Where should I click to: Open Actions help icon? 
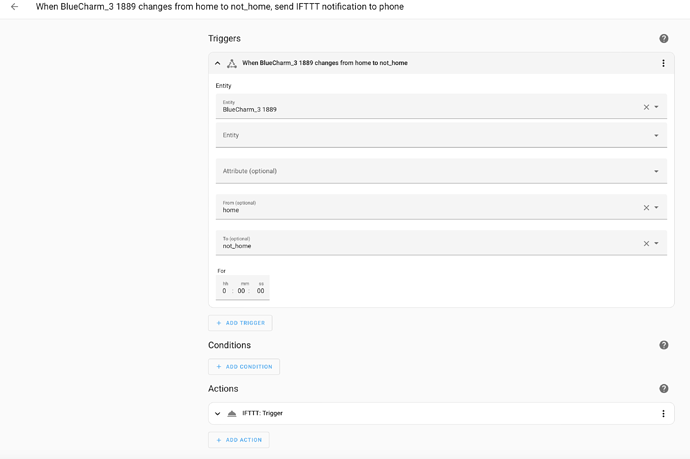(663, 389)
